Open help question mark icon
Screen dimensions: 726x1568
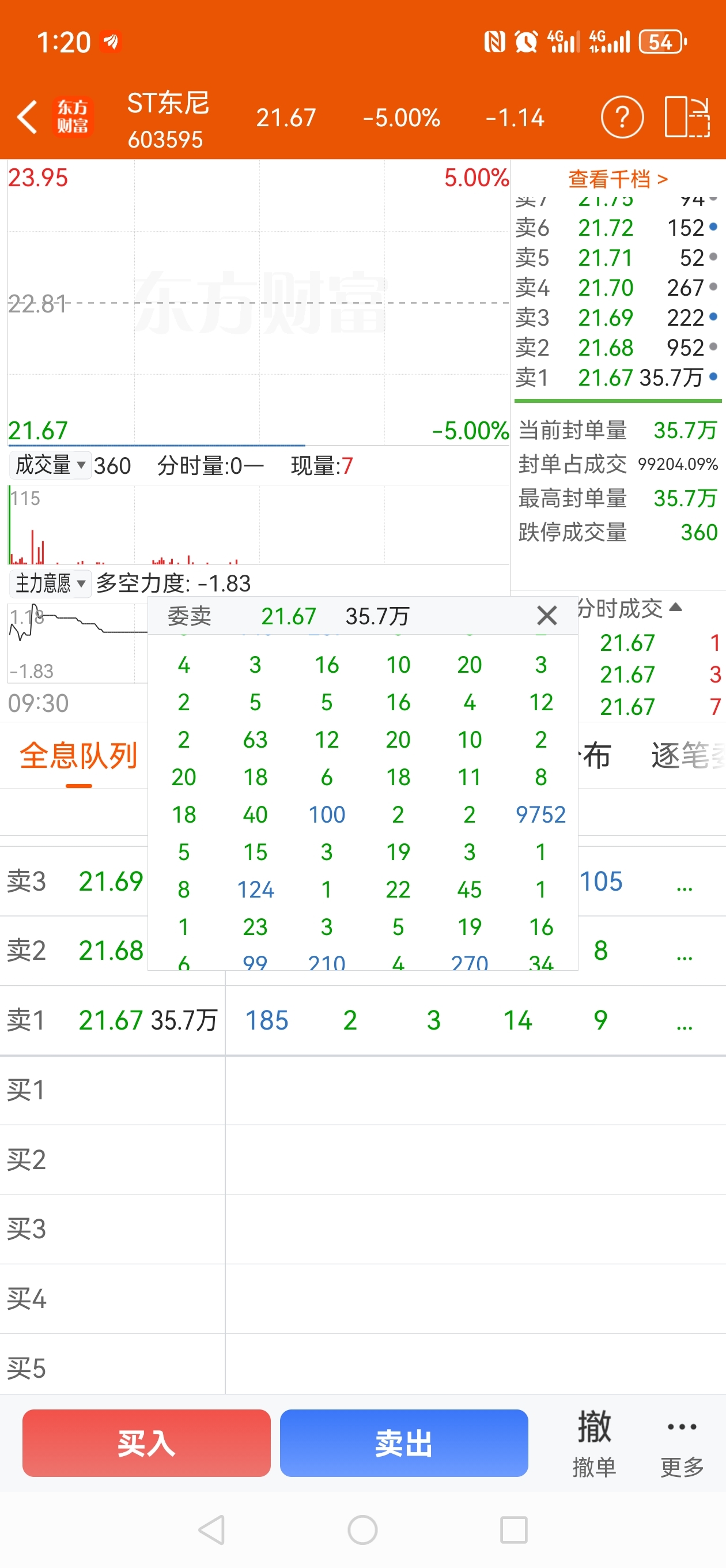click(x=622, y=117)
